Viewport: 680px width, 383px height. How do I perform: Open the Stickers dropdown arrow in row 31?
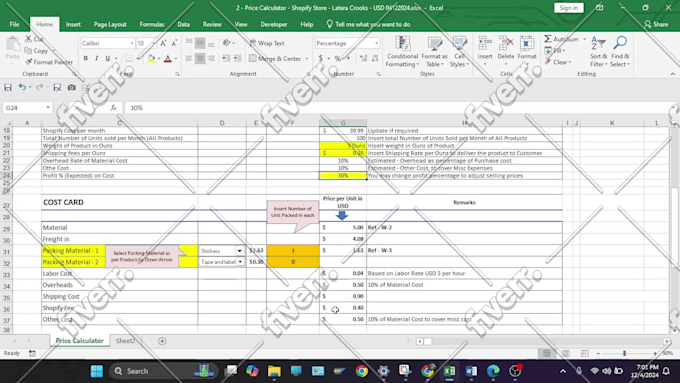[239, 251]
